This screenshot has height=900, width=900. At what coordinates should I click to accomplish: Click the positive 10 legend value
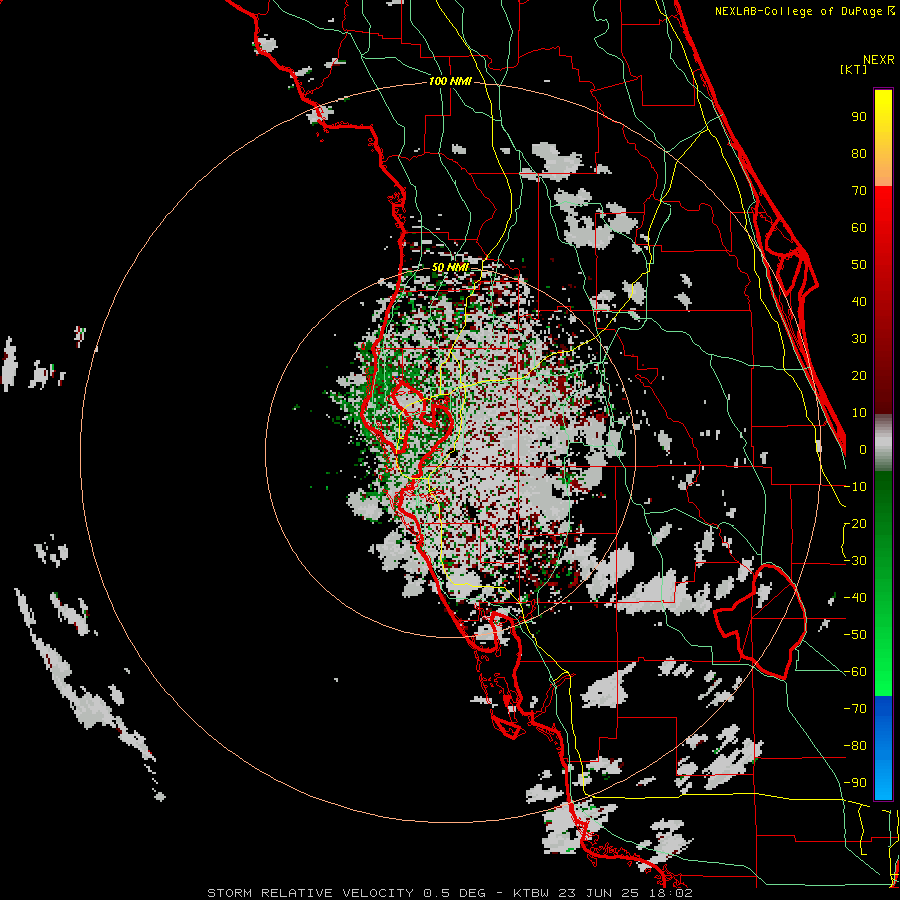click(859, 413)
